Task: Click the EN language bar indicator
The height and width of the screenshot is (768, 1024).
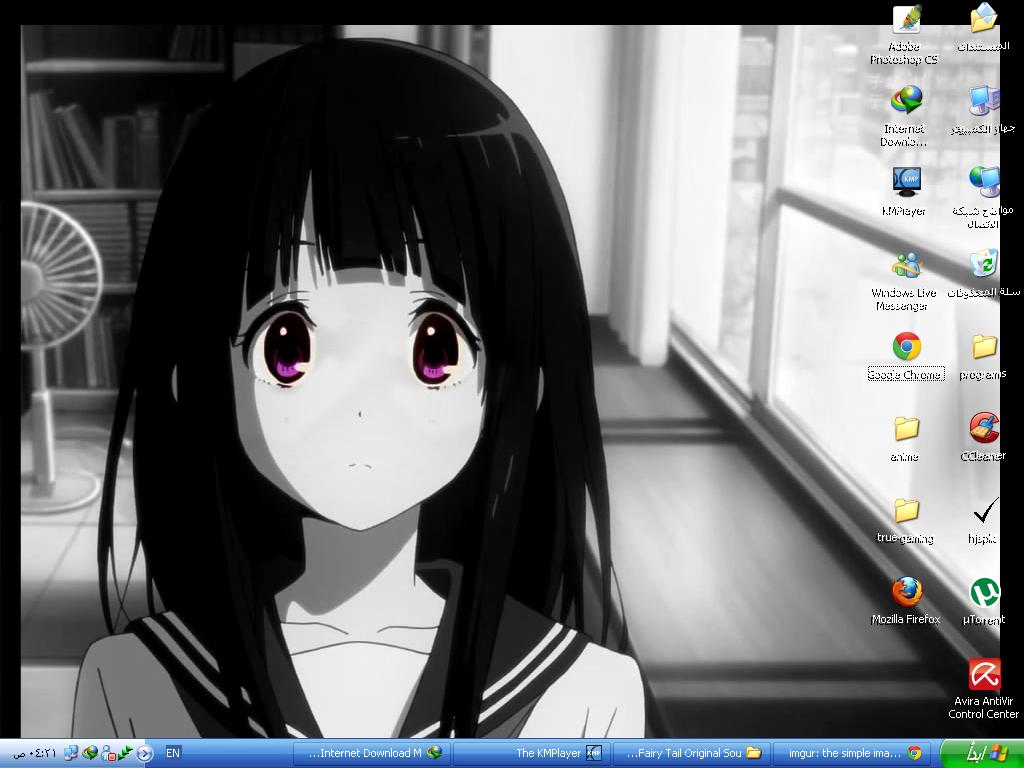Action: [x=172, y=753]
